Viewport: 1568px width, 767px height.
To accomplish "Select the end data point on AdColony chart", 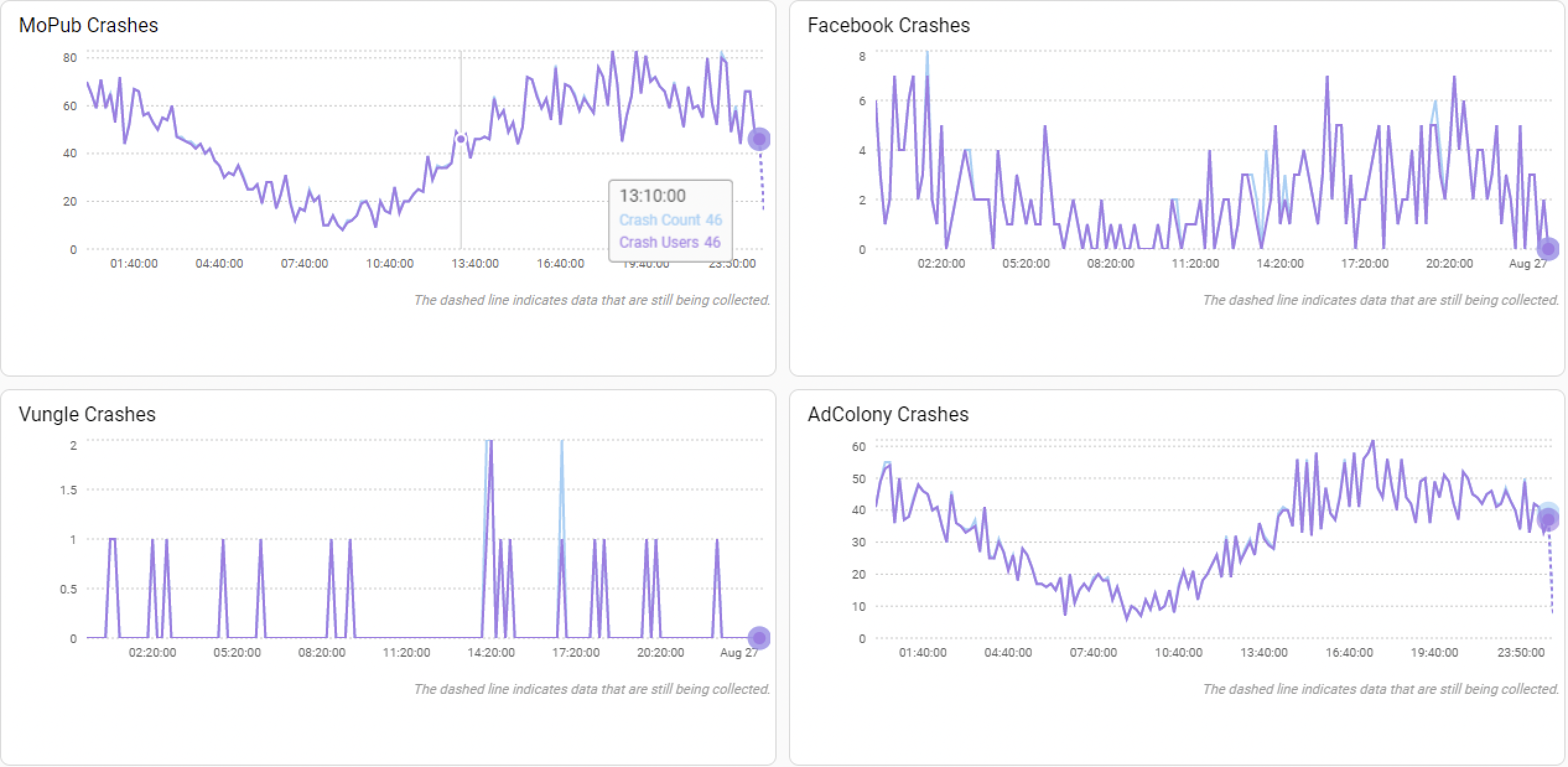I will click(x=1548, y=519).
